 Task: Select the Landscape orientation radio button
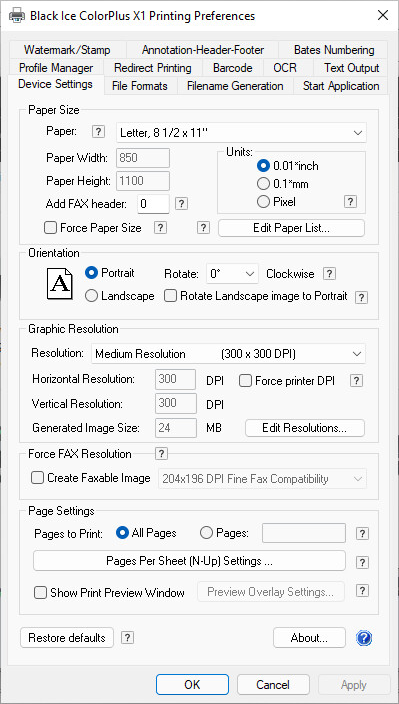[91, 296]
